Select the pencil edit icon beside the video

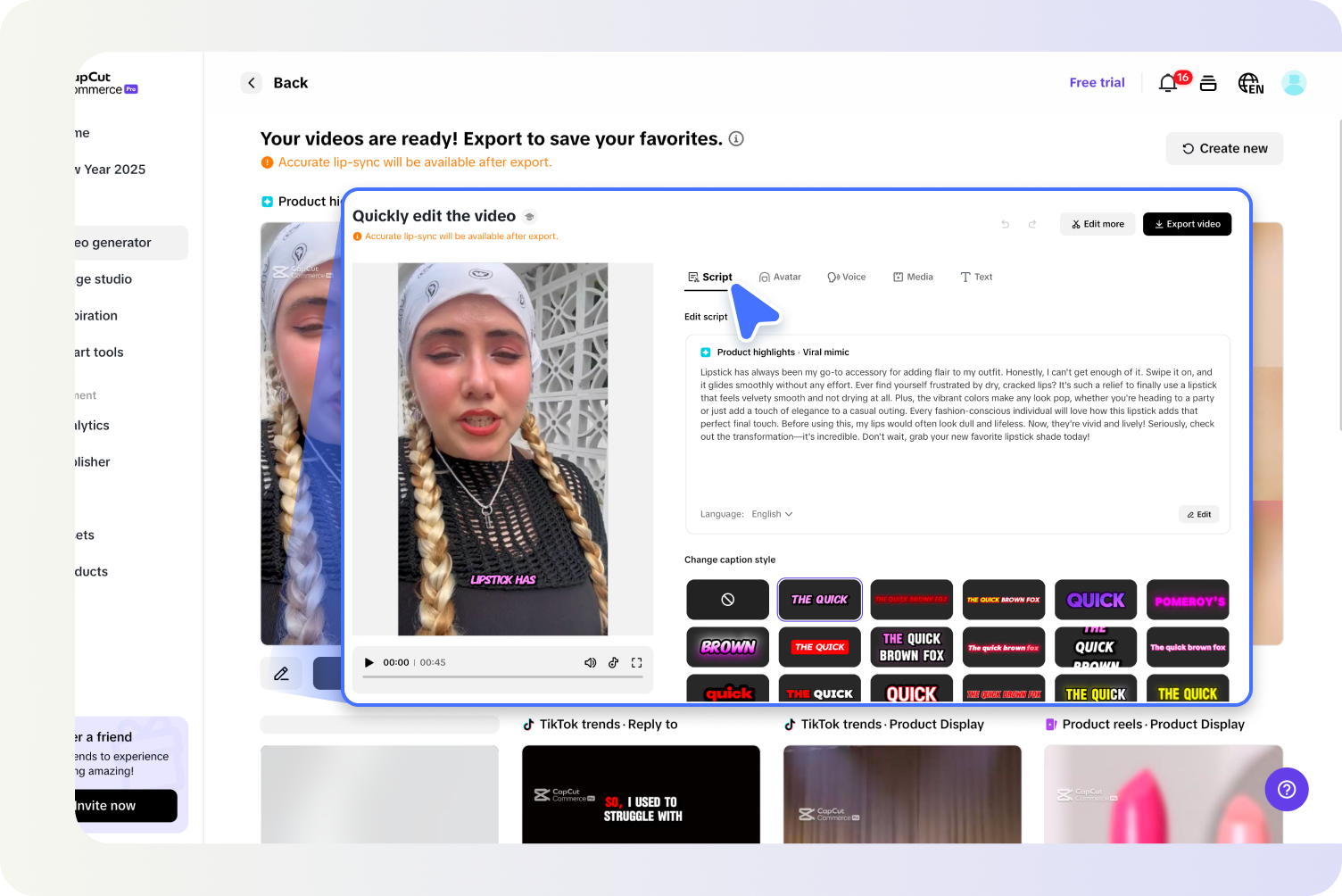click(x=281, y=673)
